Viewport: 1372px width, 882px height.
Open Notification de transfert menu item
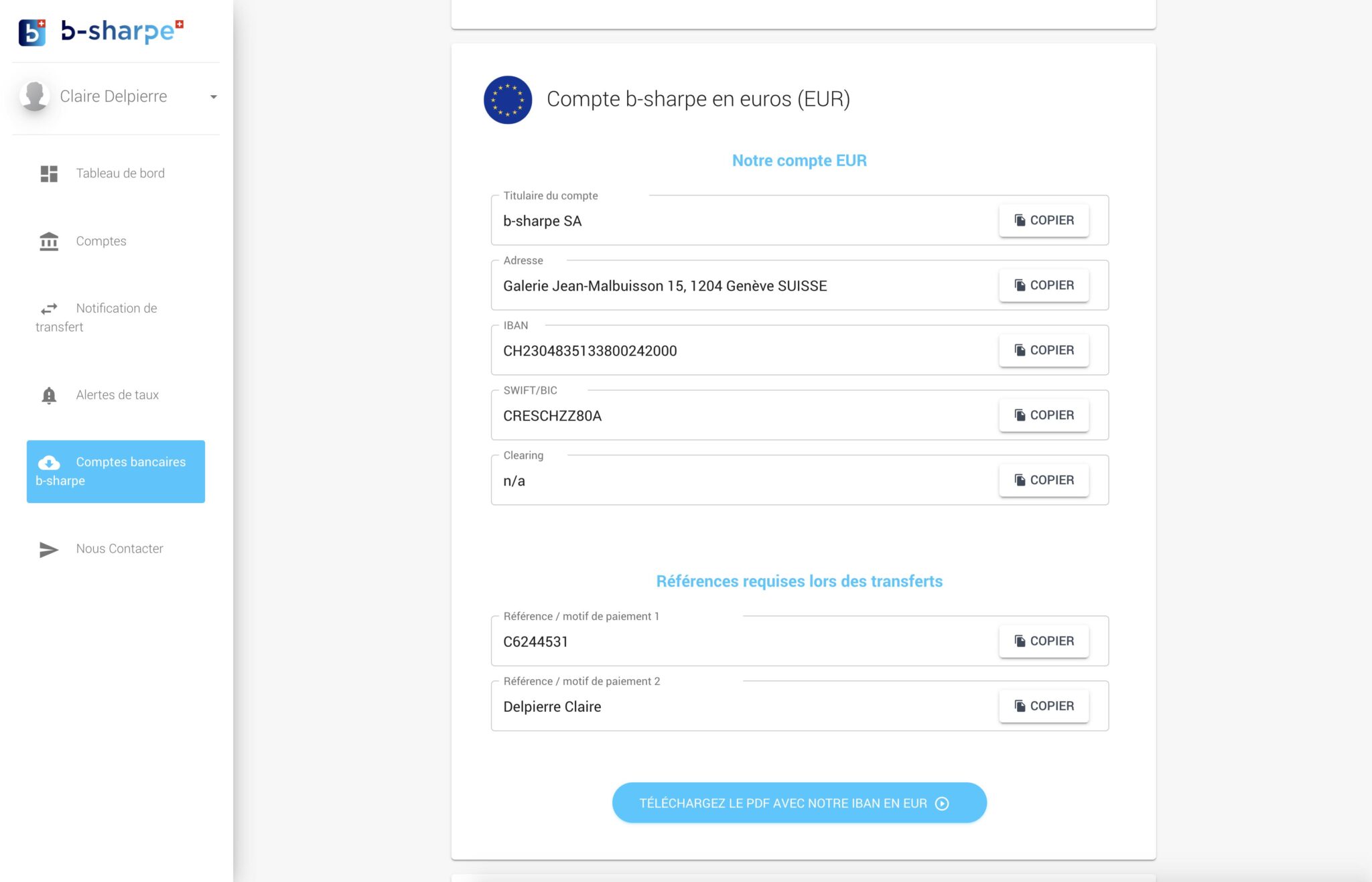point(115,317)
